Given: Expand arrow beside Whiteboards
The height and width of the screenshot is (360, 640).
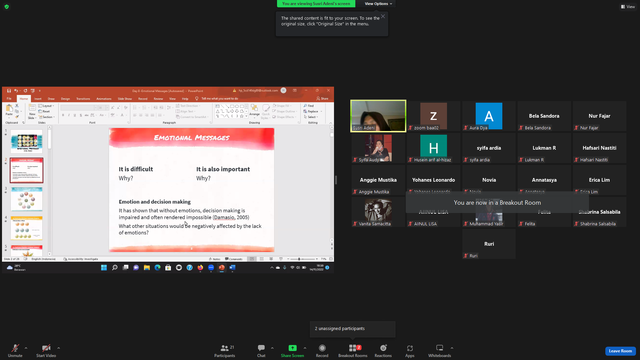Looking at the screenshot, I should point(452,348).
